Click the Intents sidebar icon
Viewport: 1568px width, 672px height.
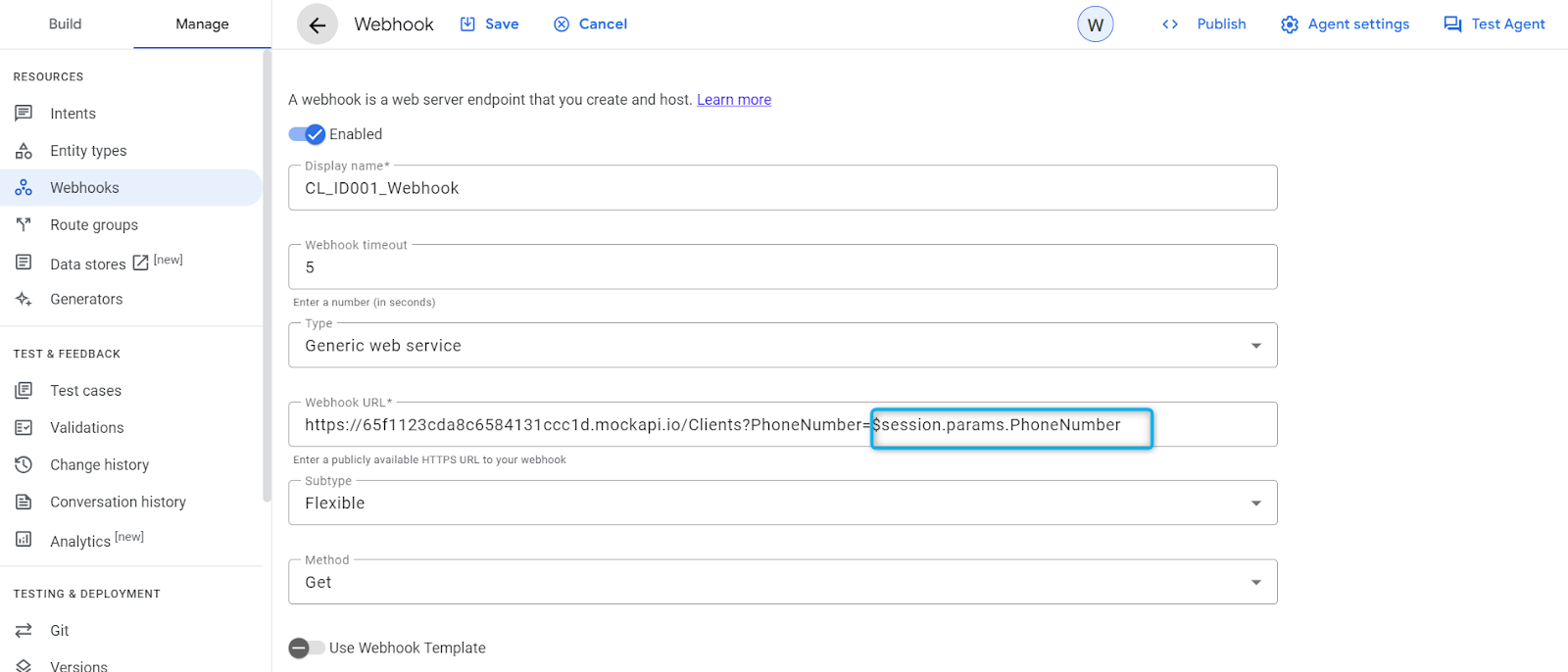coord(24,114)
